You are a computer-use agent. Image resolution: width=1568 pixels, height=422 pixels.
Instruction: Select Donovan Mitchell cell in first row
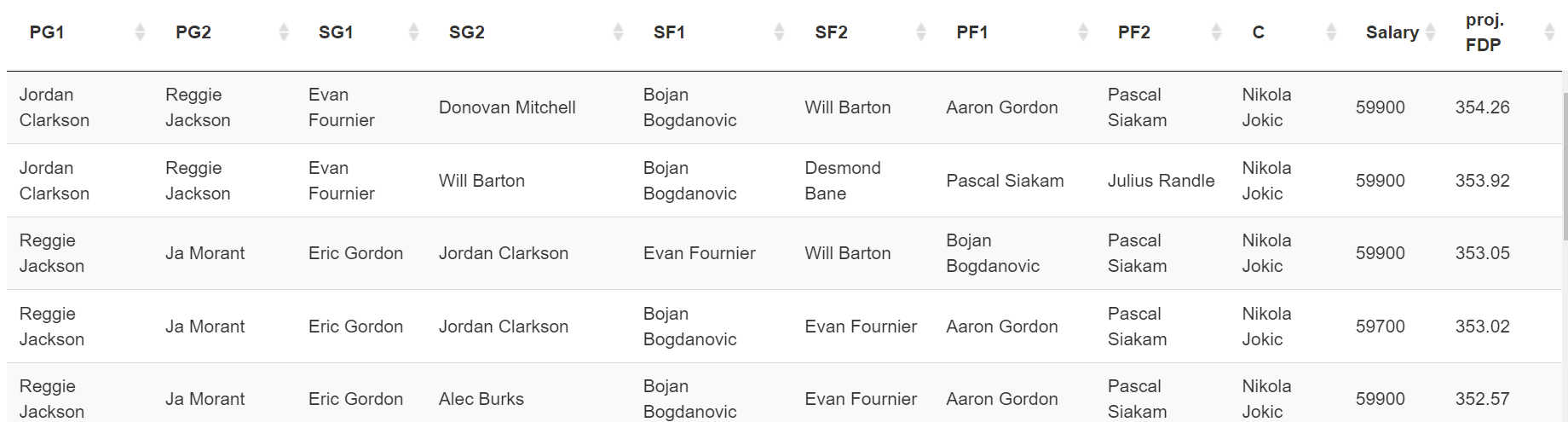(507, 107)
